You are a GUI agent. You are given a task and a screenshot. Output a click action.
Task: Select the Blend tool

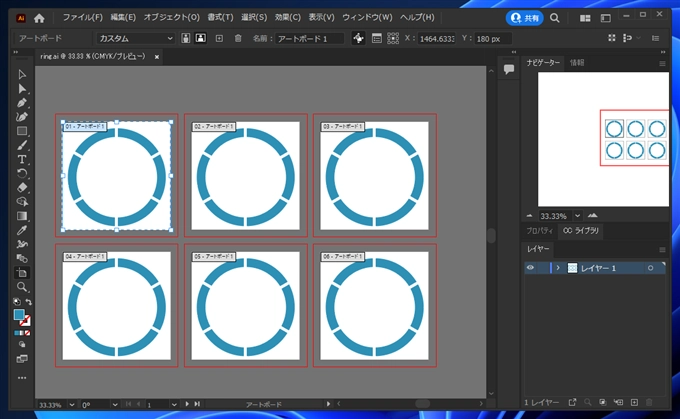click(22, 259)
